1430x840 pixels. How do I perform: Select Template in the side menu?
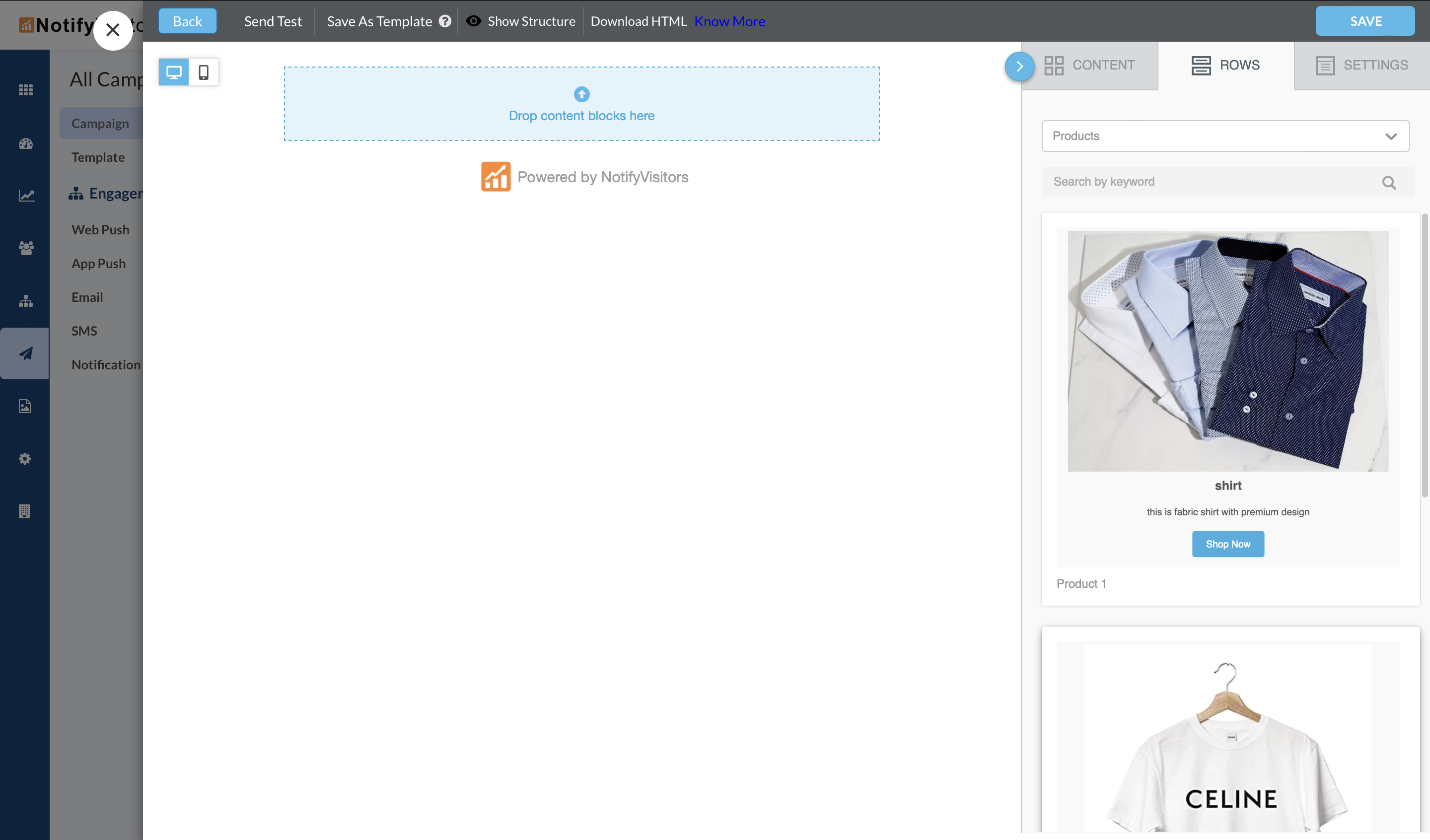pos(98,157)
